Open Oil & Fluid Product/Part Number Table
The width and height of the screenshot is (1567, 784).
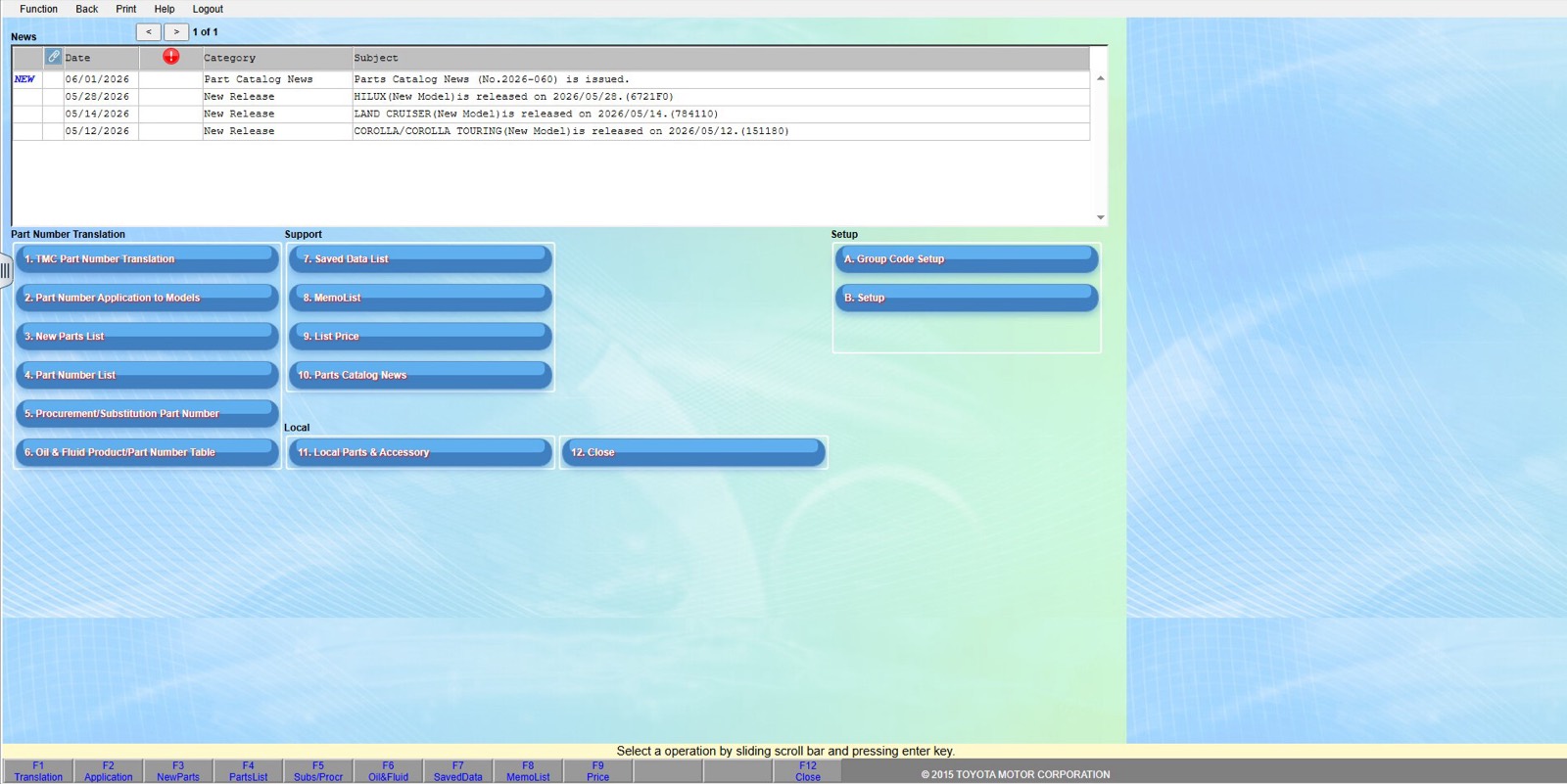click(147, 452)
